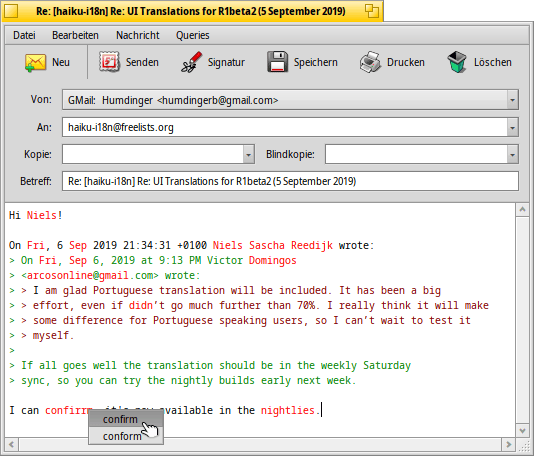This screenshot has width=534, height=456.
Task: Click the Speichern toolbar label
Action: [315, 62]
